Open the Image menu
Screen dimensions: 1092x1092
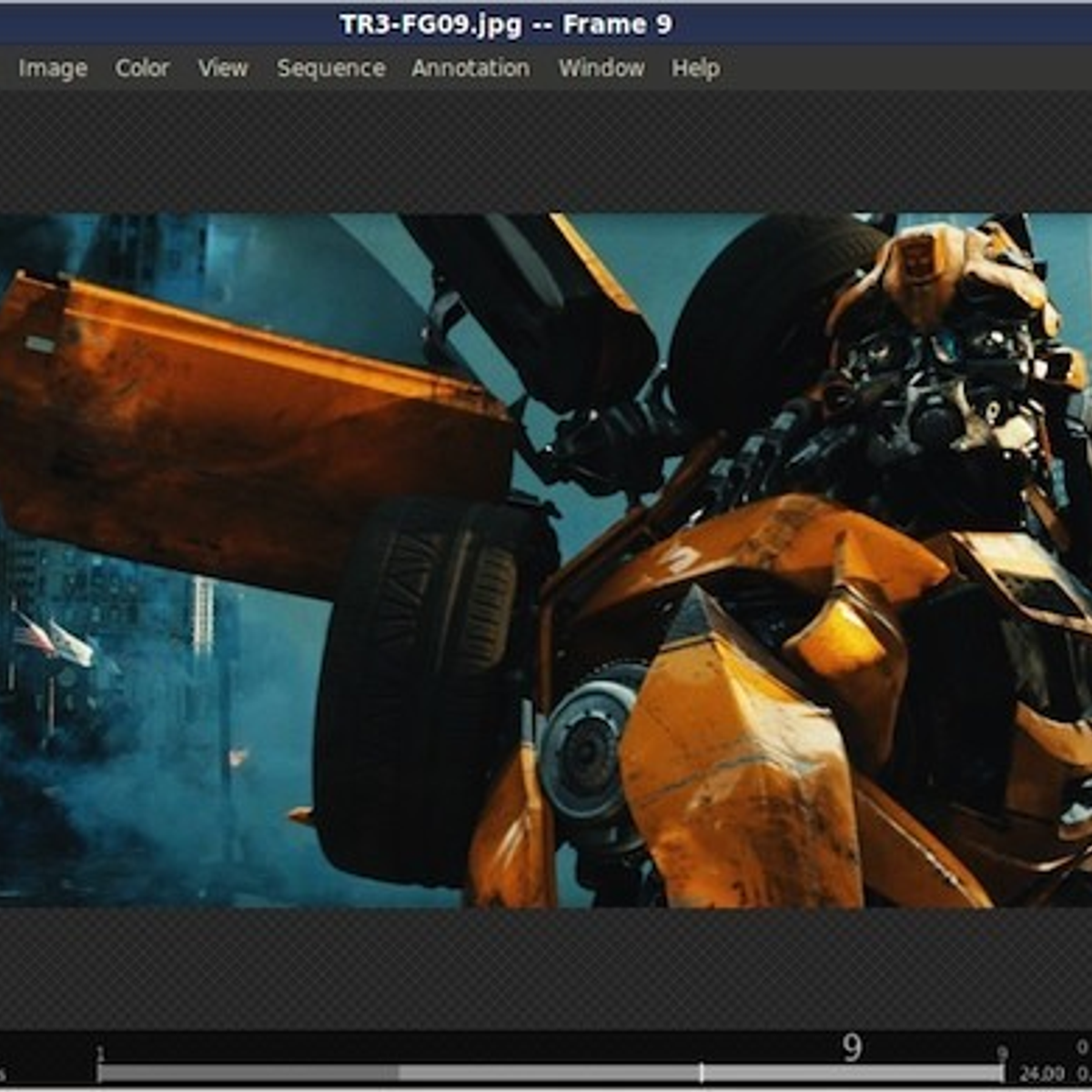[x=53, y=68]
